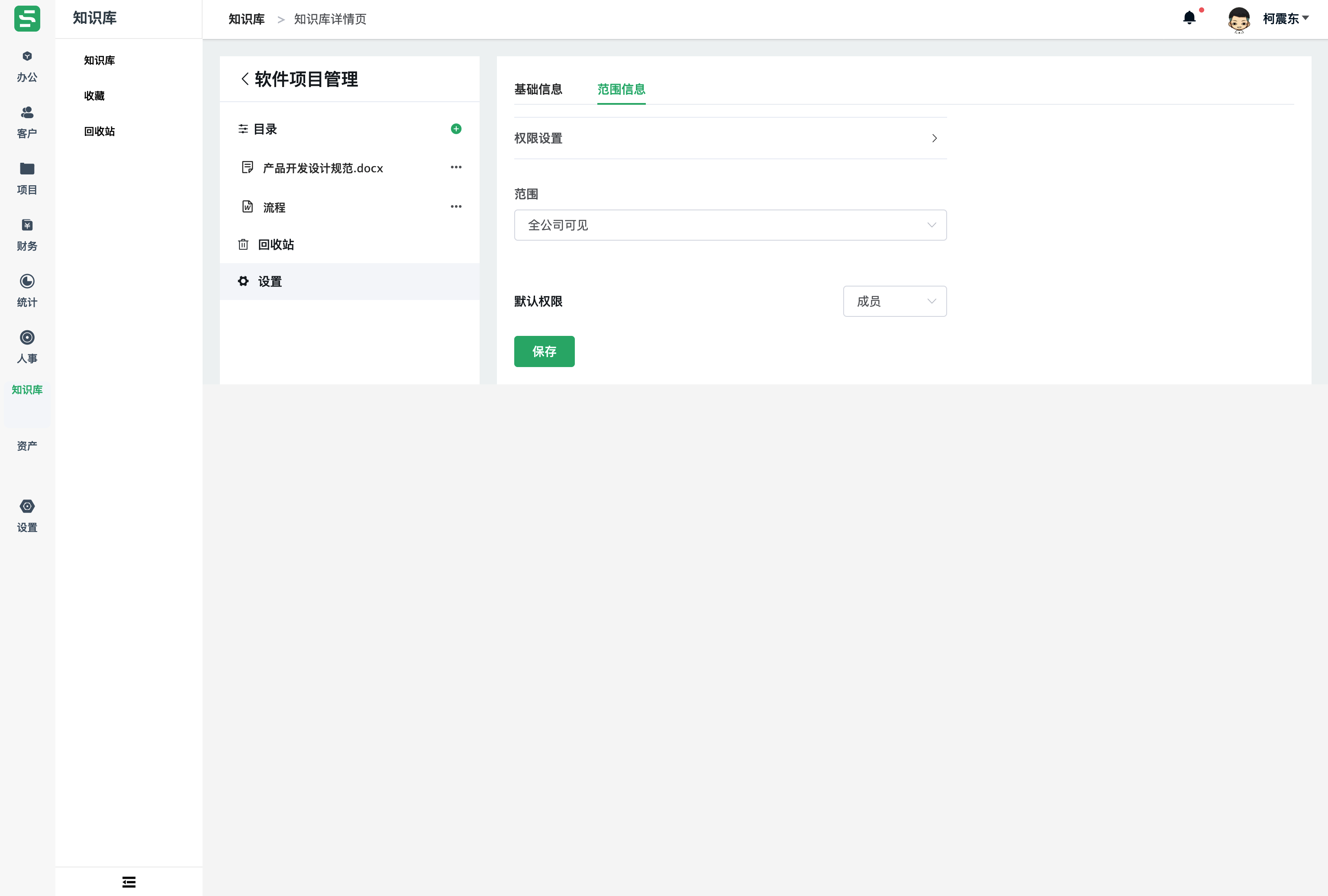Collapse the sidebar with the bottom toggle icon
Viewport: 1328px width, 896px height.
pos(129,882)
